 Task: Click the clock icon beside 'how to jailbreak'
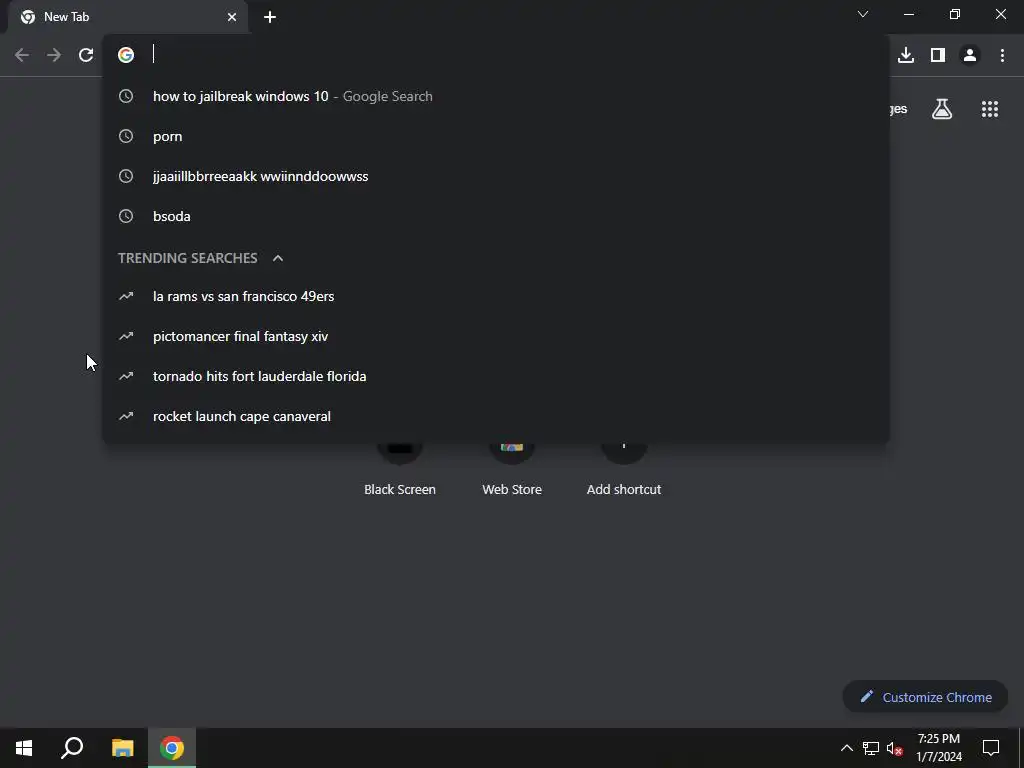[126, 96]
